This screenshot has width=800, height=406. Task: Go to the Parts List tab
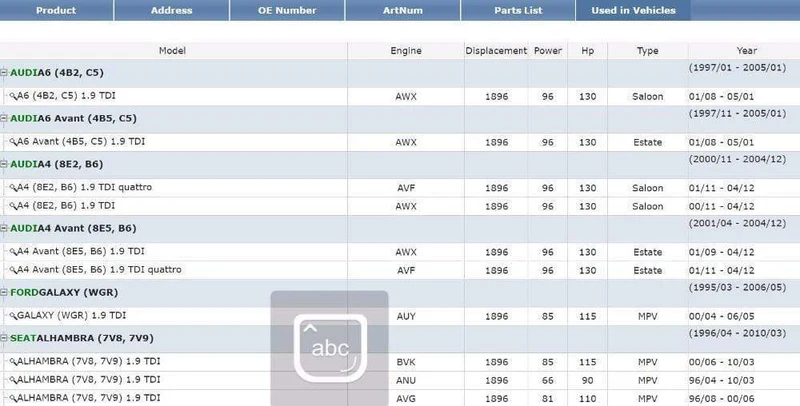tap(518, 10)
